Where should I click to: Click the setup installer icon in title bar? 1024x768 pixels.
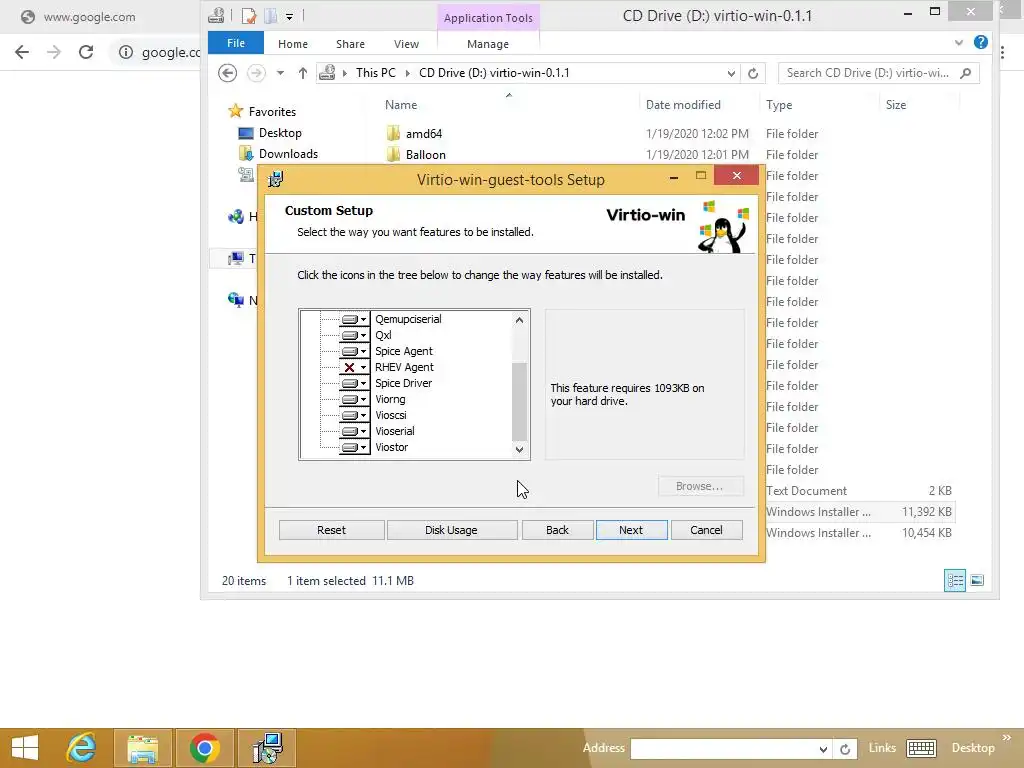(x=276, y=179)
